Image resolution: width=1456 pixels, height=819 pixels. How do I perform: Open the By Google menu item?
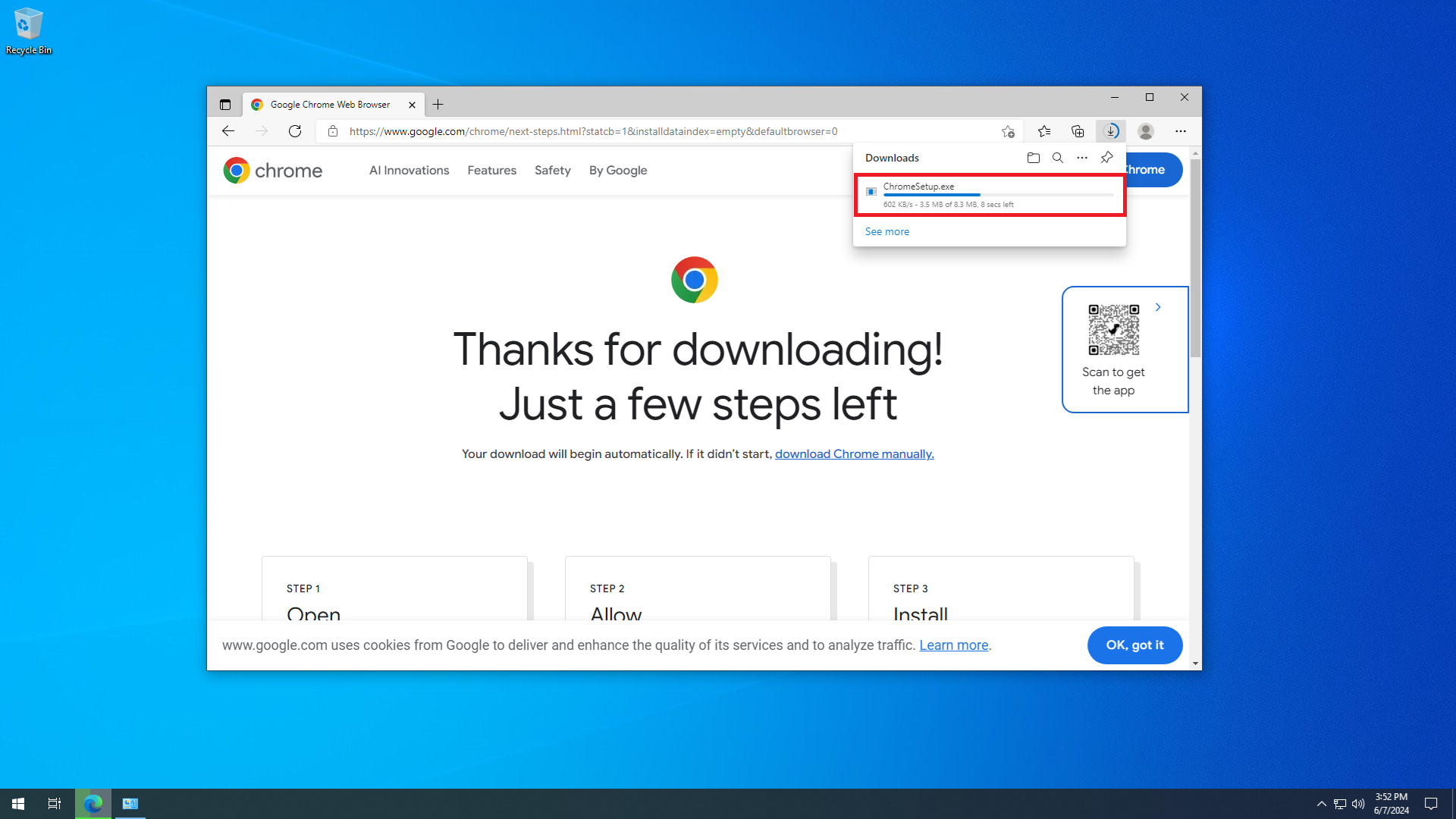click(x=618, y=171)
